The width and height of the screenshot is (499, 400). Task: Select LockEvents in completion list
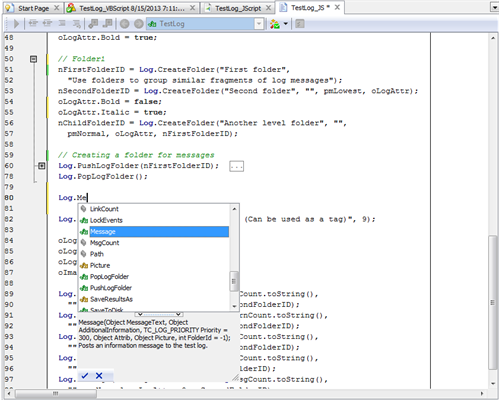pos(106,220)
